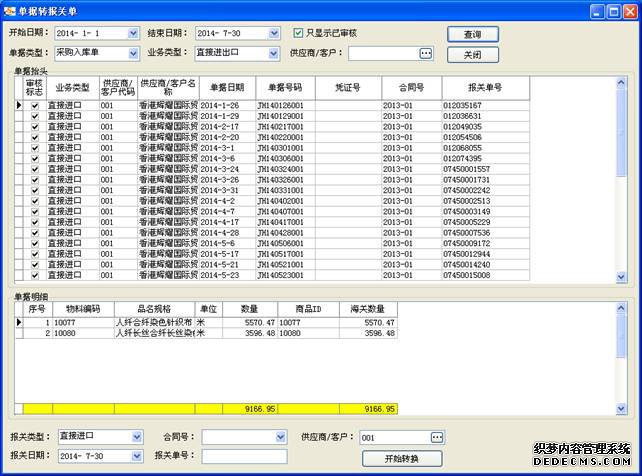Open the 开始日期 start date dropdown
The image size is (642, 476).
134,33
